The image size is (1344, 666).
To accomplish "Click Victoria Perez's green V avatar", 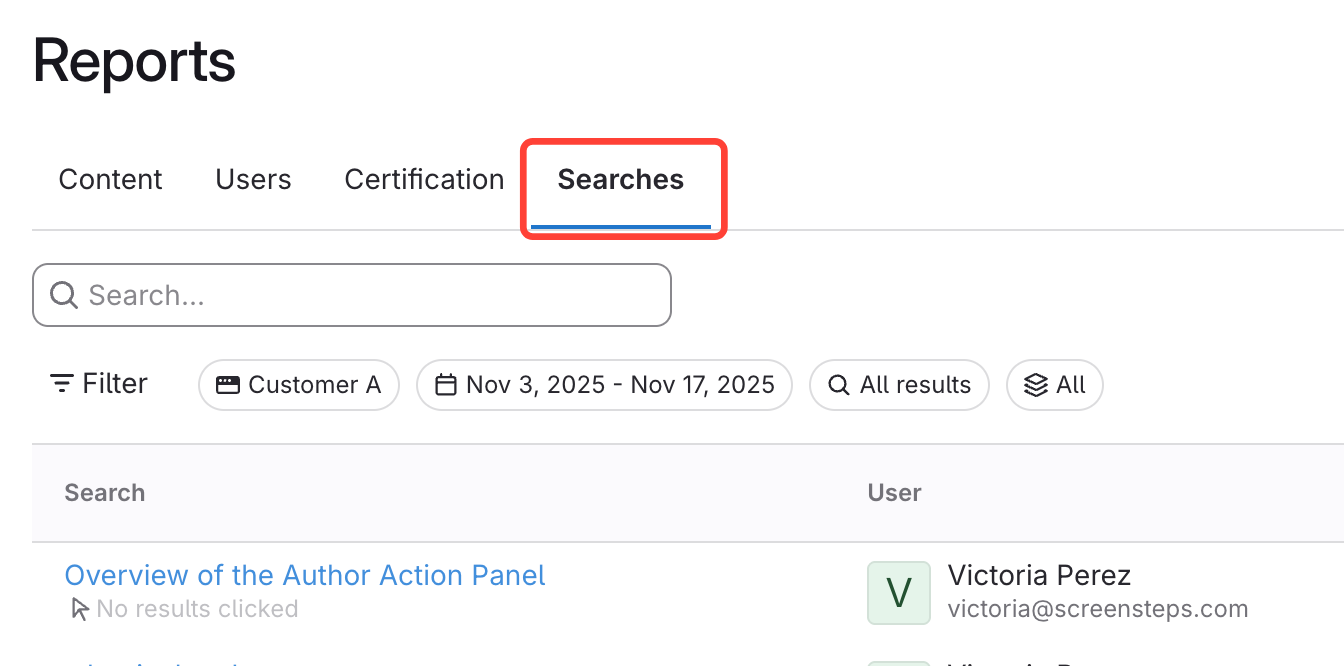I will [898, 593].
